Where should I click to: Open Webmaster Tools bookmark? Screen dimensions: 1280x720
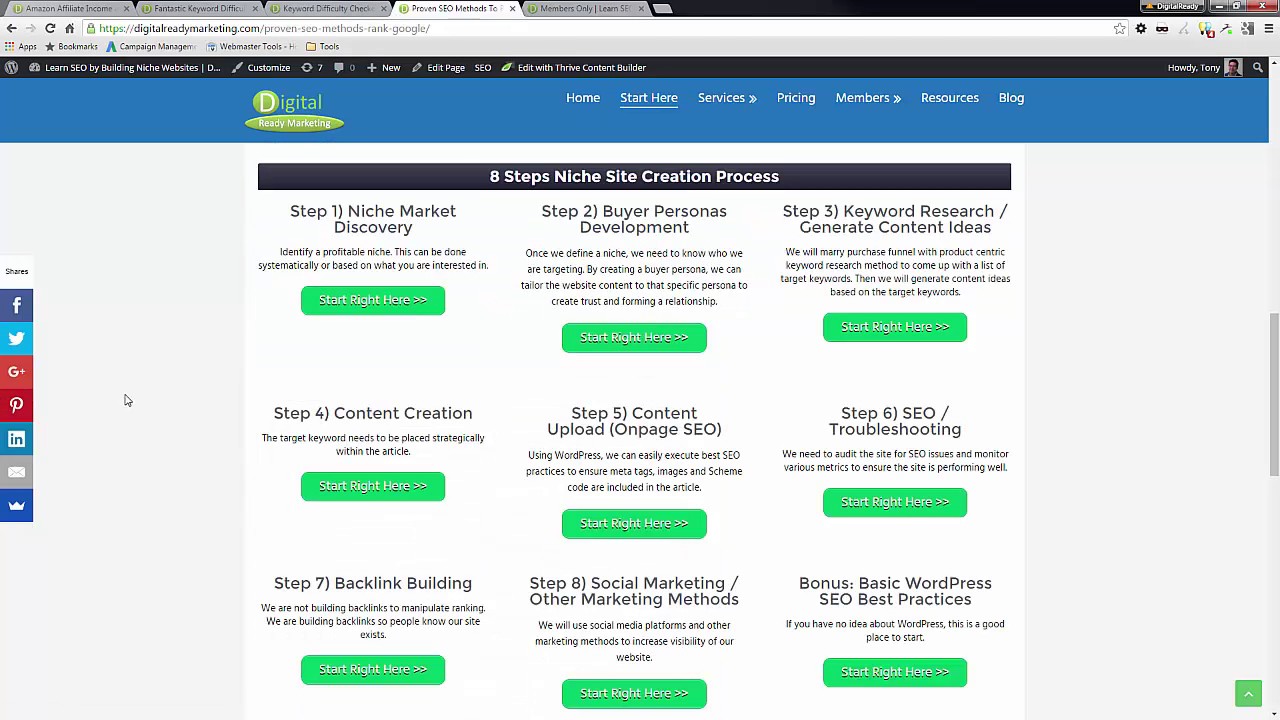click(250, 46)
